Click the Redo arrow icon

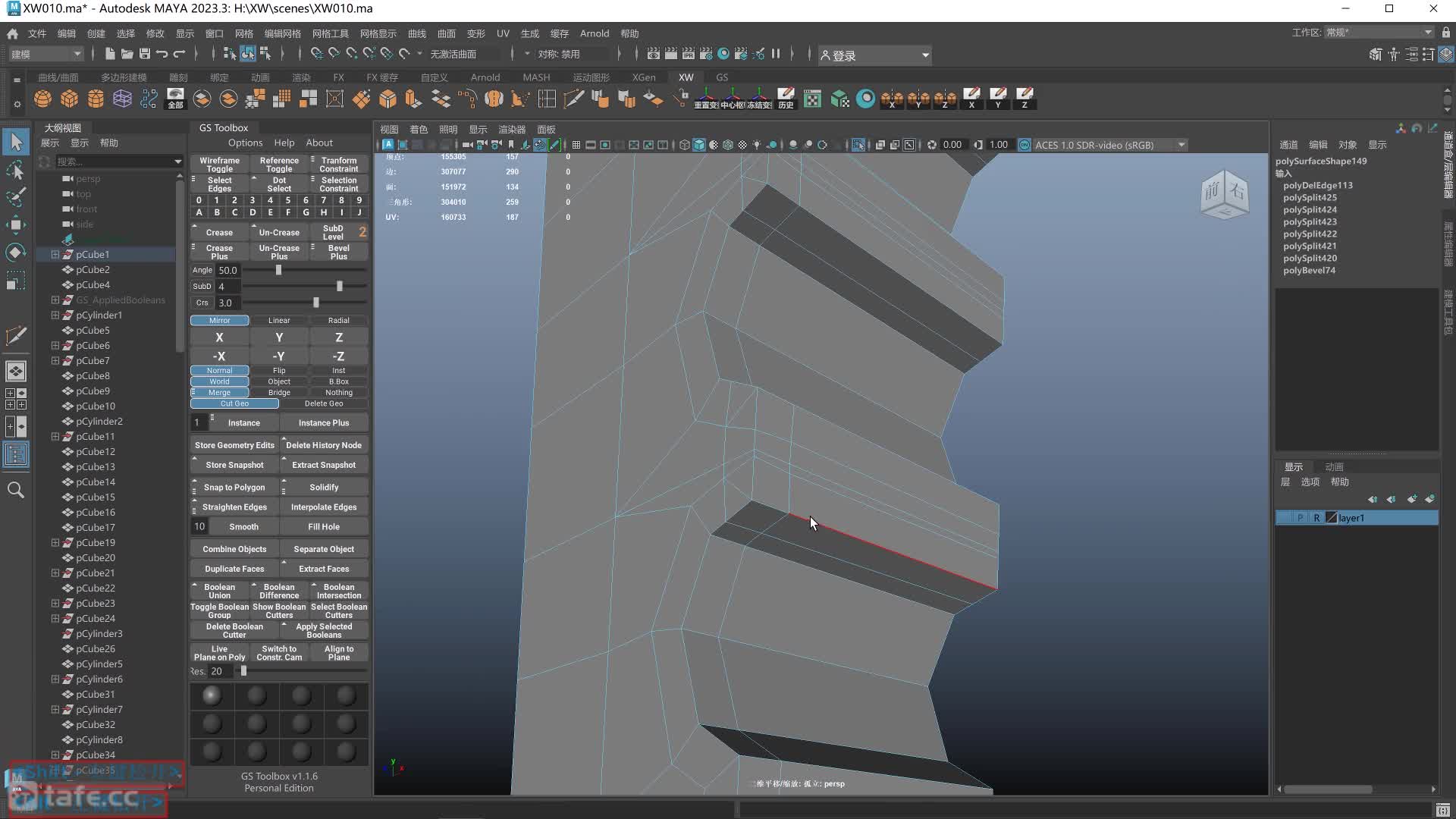(179, 54)
